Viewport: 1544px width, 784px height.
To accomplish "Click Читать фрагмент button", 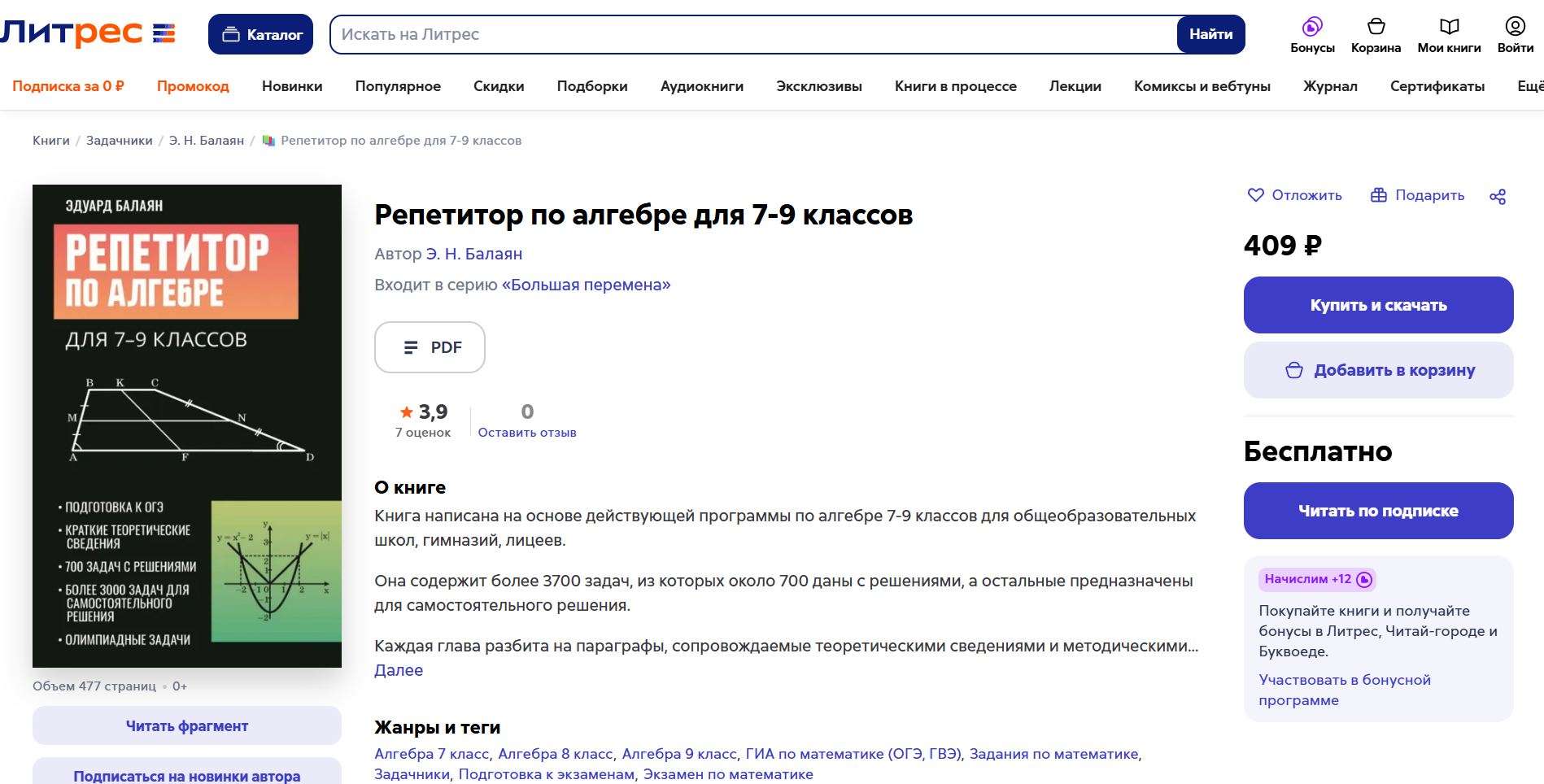I will 187,725.
